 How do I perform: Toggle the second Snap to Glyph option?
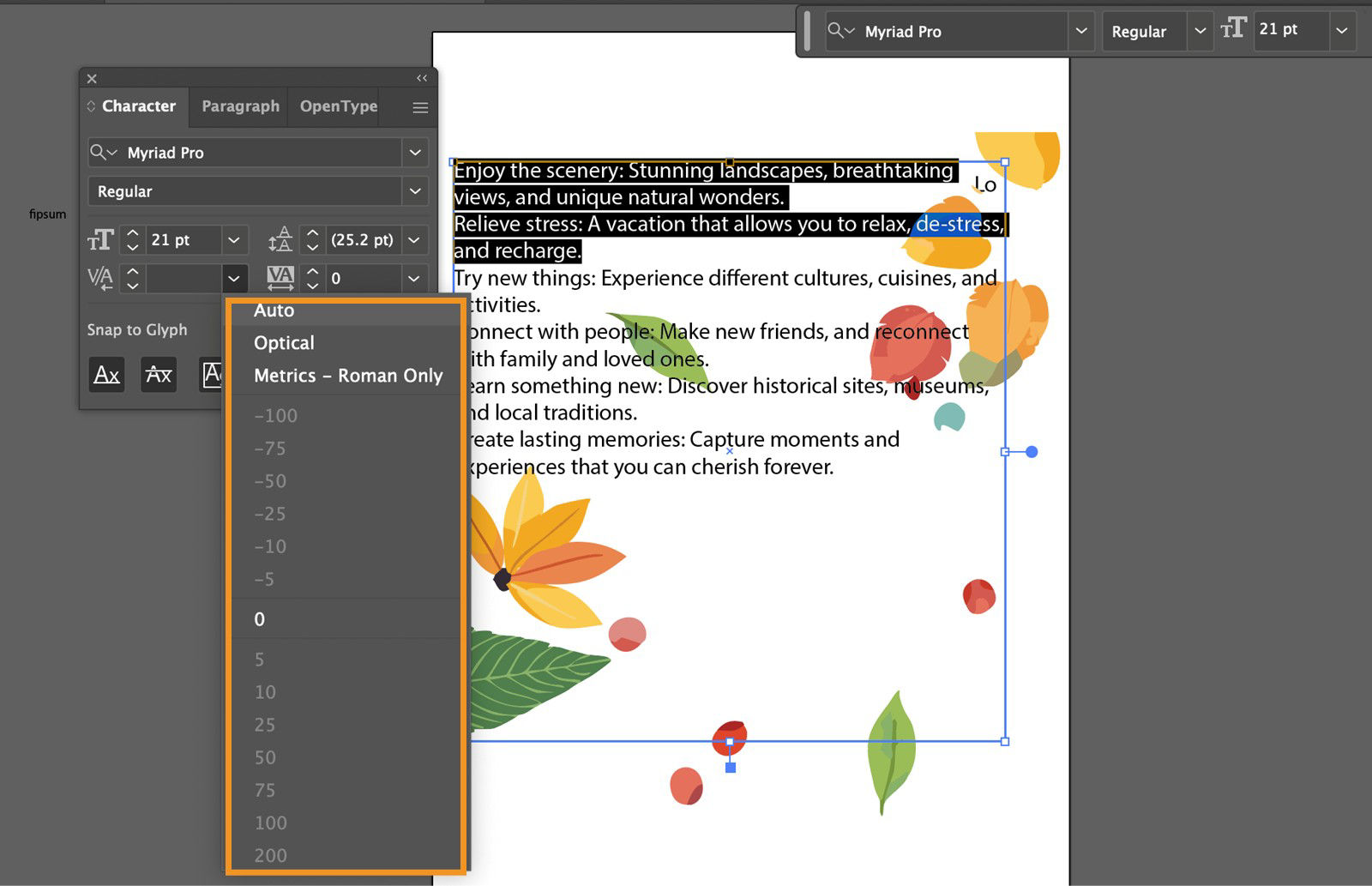[159, 375]
